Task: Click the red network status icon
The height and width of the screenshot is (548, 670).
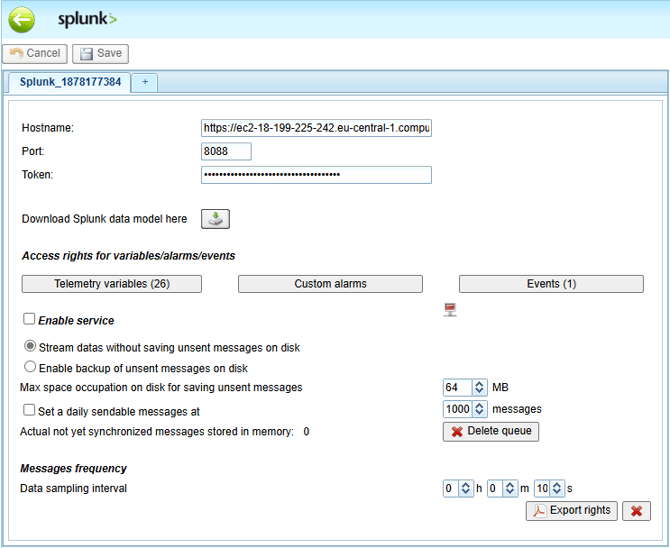Action: [450, 309]
